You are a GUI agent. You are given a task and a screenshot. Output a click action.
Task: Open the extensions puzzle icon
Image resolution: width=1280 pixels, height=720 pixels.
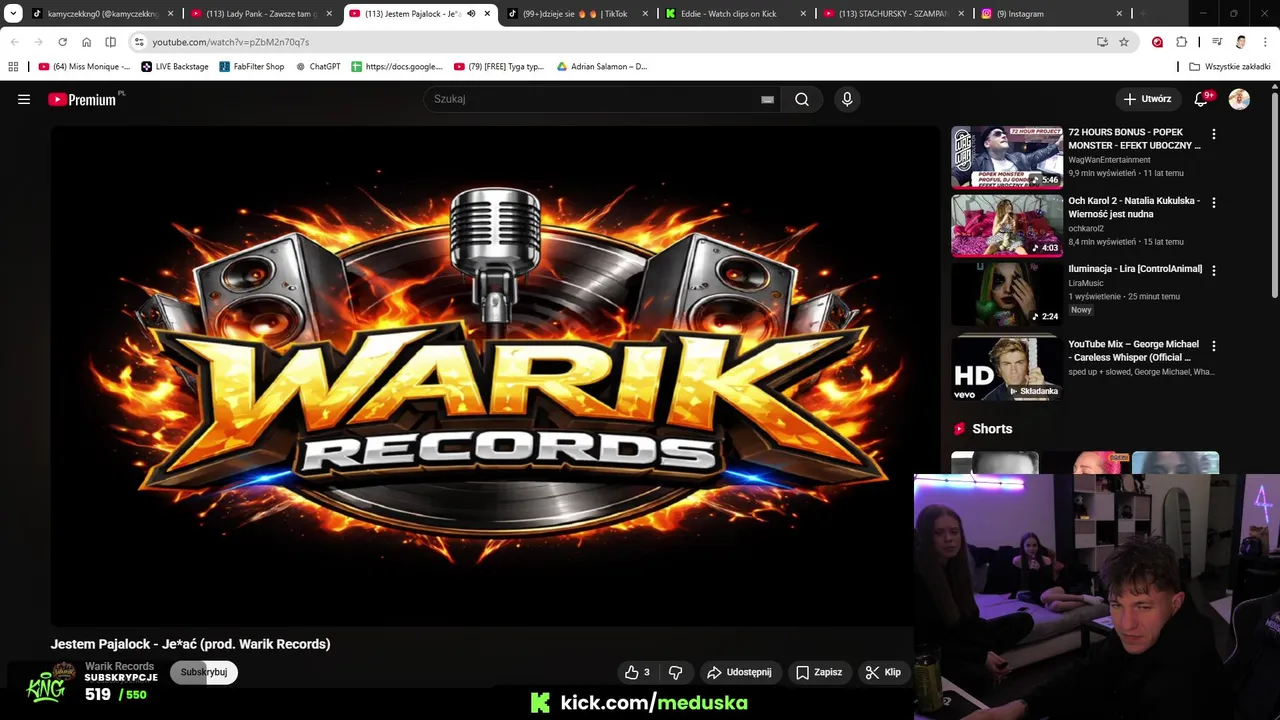pyautogui.click(x=1181, y=42)
